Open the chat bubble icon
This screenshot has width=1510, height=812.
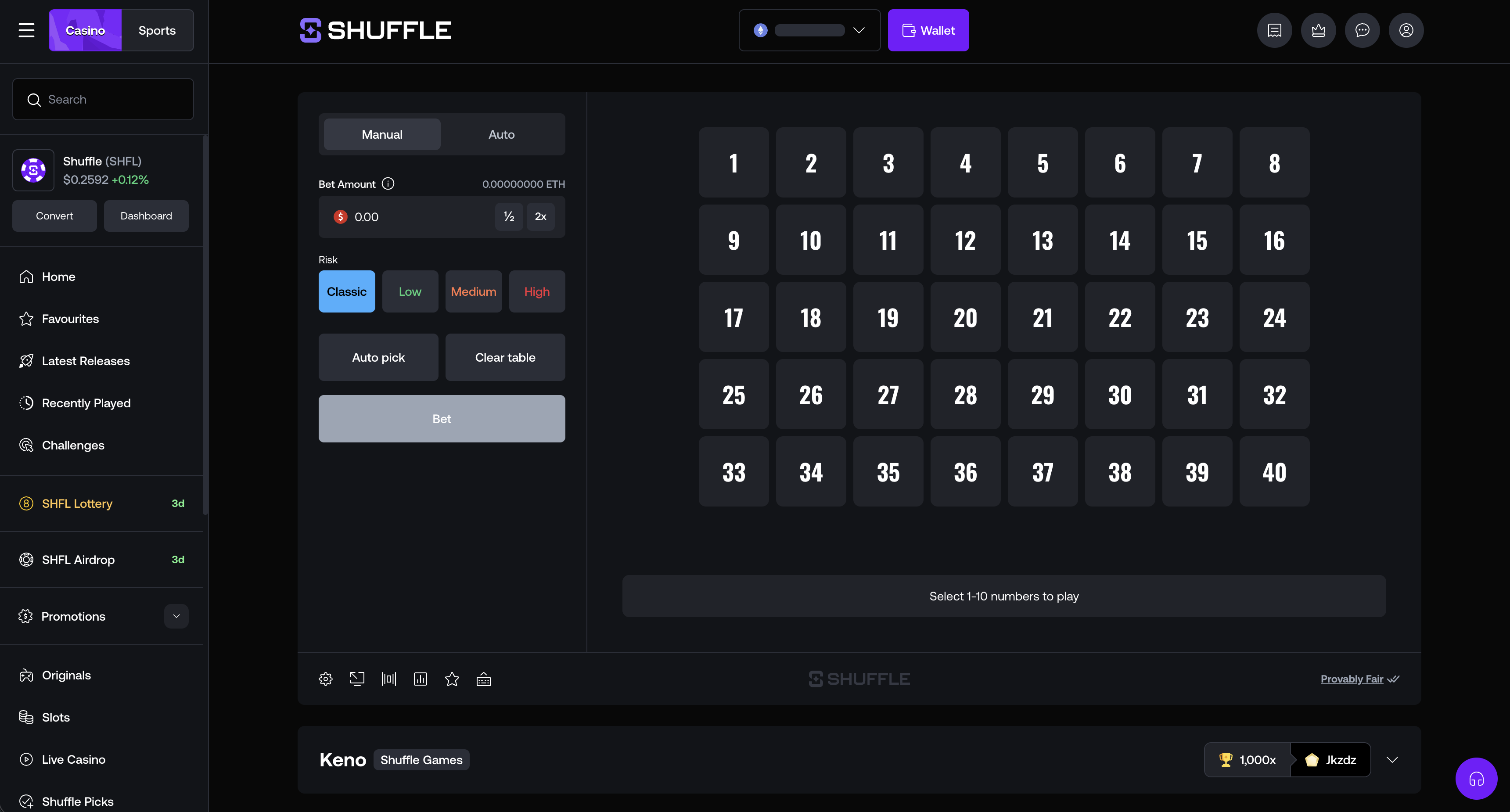(1362, 30)
